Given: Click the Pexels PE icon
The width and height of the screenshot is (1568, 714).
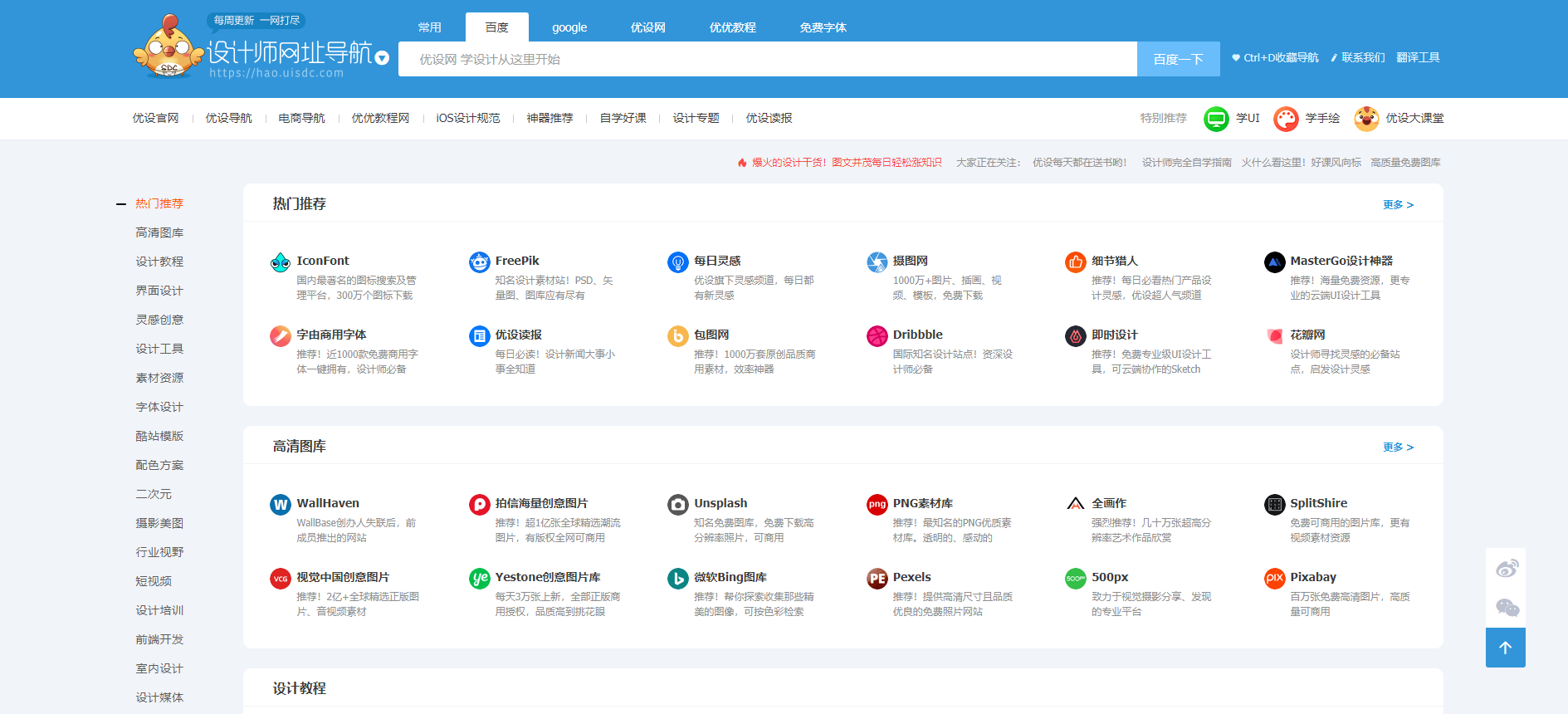Looking at the screenshot, I should tap(877, 579).
